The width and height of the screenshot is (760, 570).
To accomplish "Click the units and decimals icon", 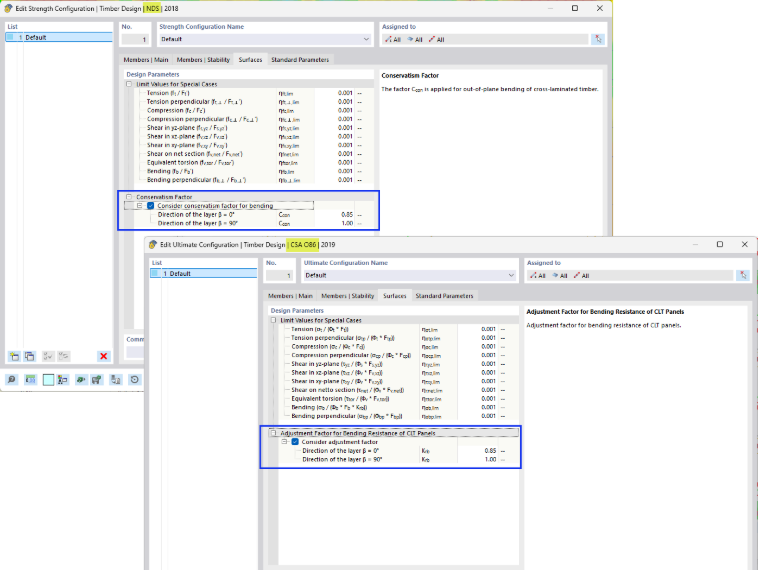I will [x=31, y=380].
